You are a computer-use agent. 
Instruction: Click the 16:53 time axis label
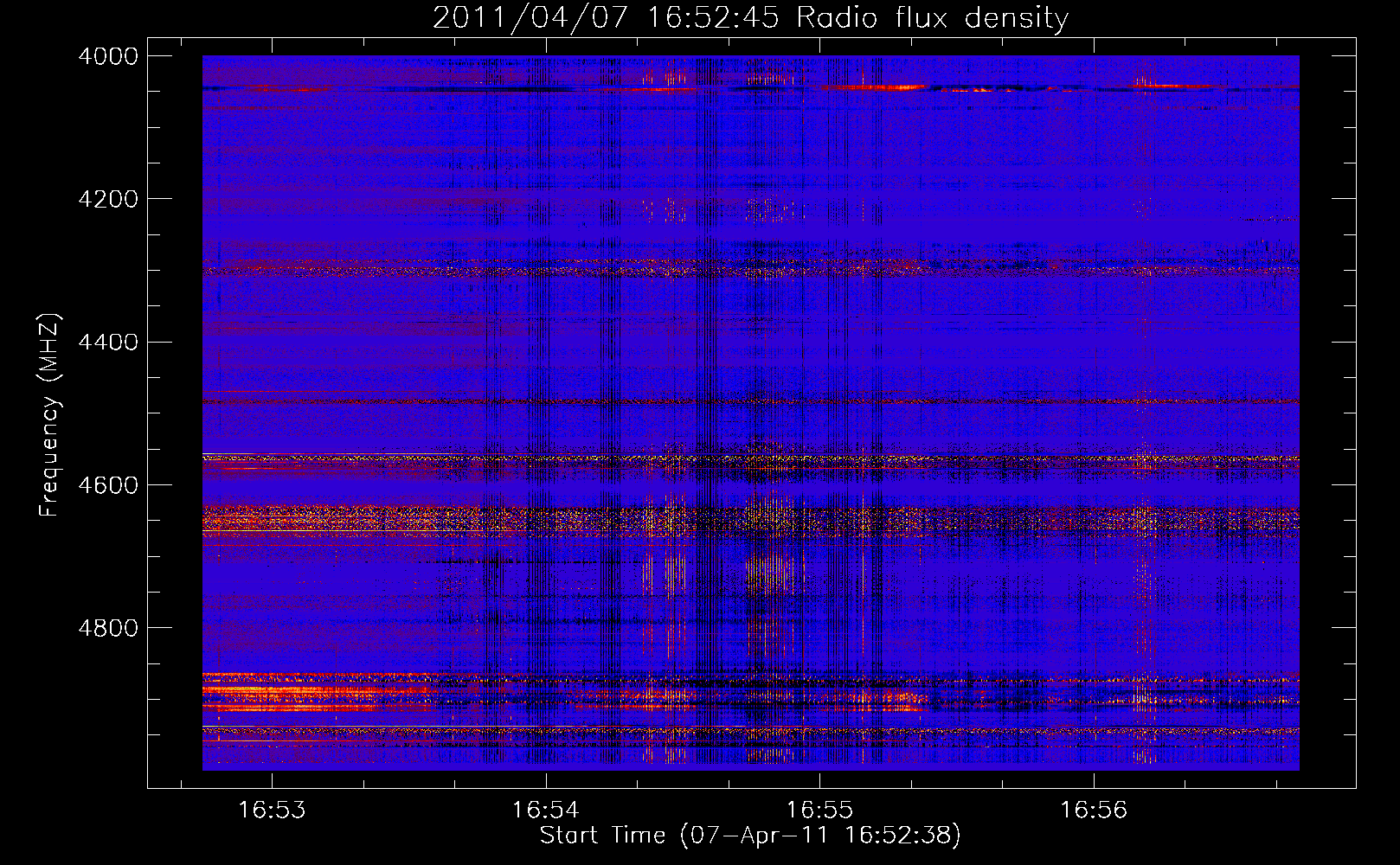(272, 811)
